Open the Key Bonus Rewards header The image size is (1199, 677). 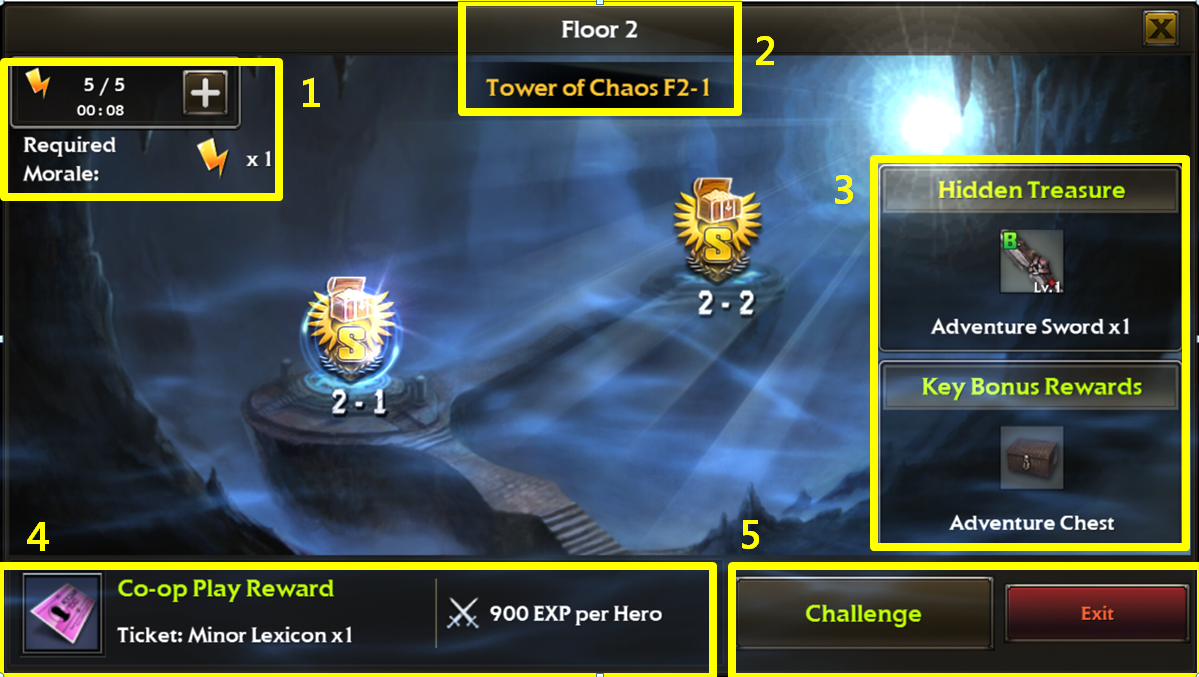click(1031, 386)
